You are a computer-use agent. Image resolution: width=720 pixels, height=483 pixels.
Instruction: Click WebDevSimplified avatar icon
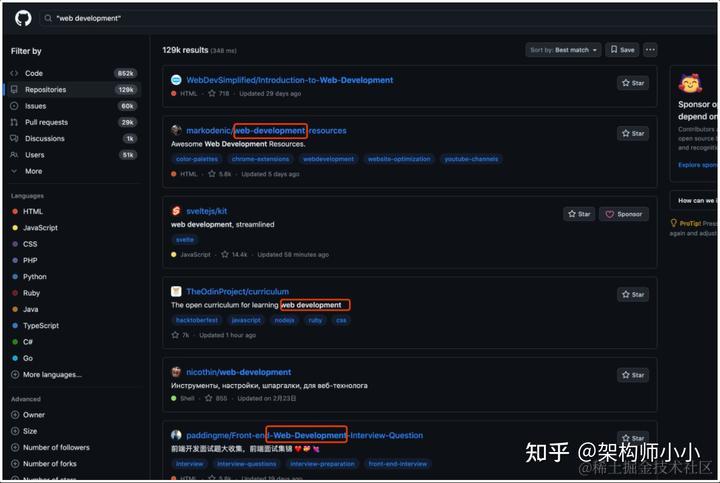click(176, 80)
